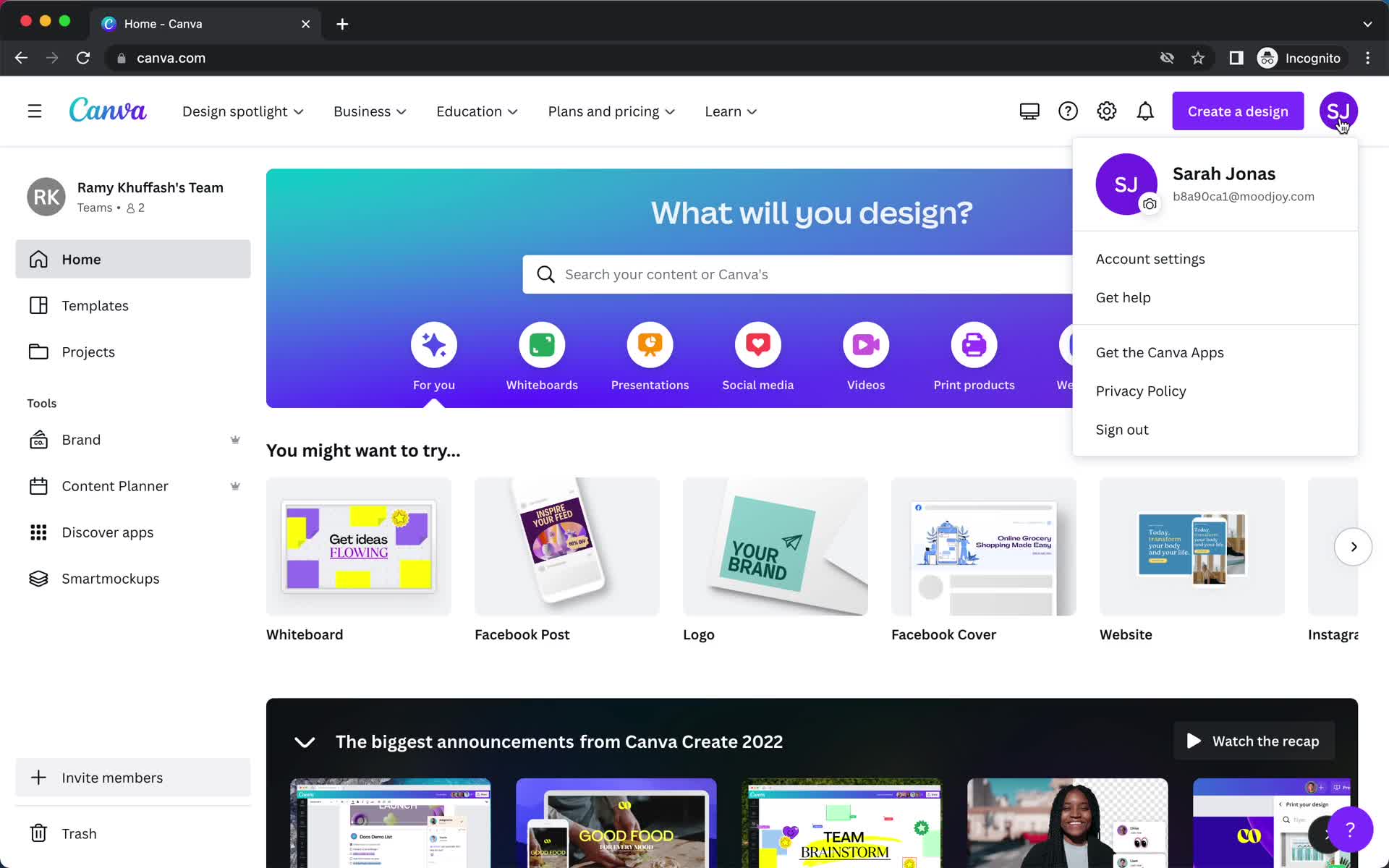1389x868 pixels.
Task: Collapse the Canva Create 2022 announcements section
Action: click(x=305, y=742)
